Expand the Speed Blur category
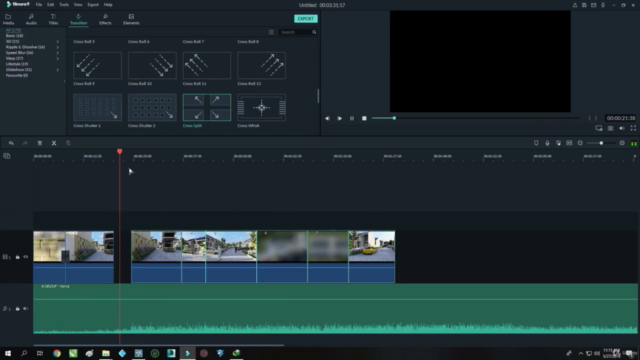The image size is (640, 360). click(58, 53)
